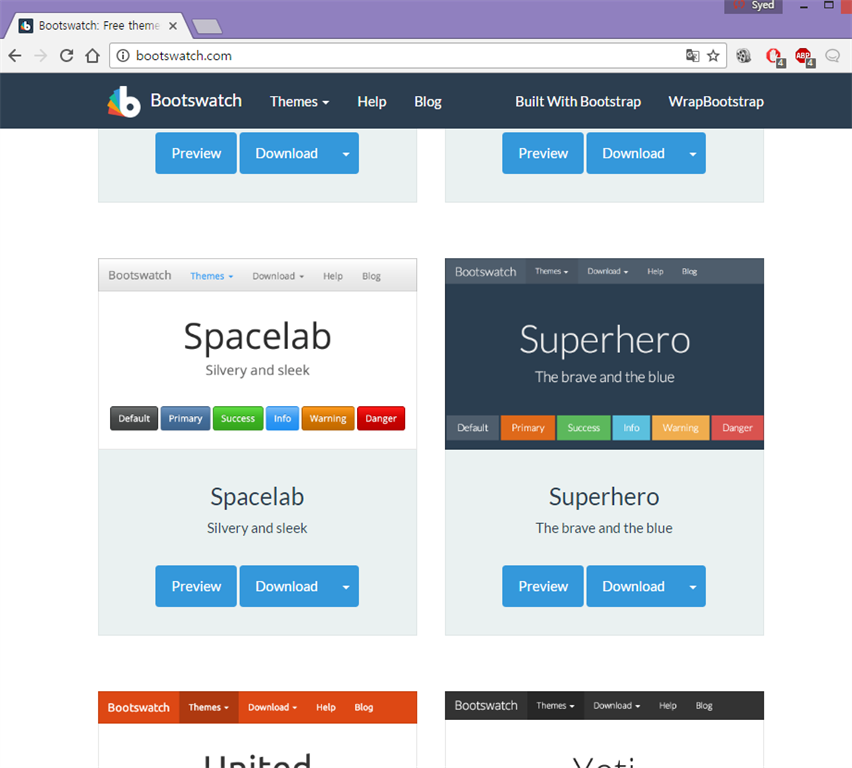852x768 pixels.
Task: Click the Bootswatch logo icon
Action: [x=124, y=102]
